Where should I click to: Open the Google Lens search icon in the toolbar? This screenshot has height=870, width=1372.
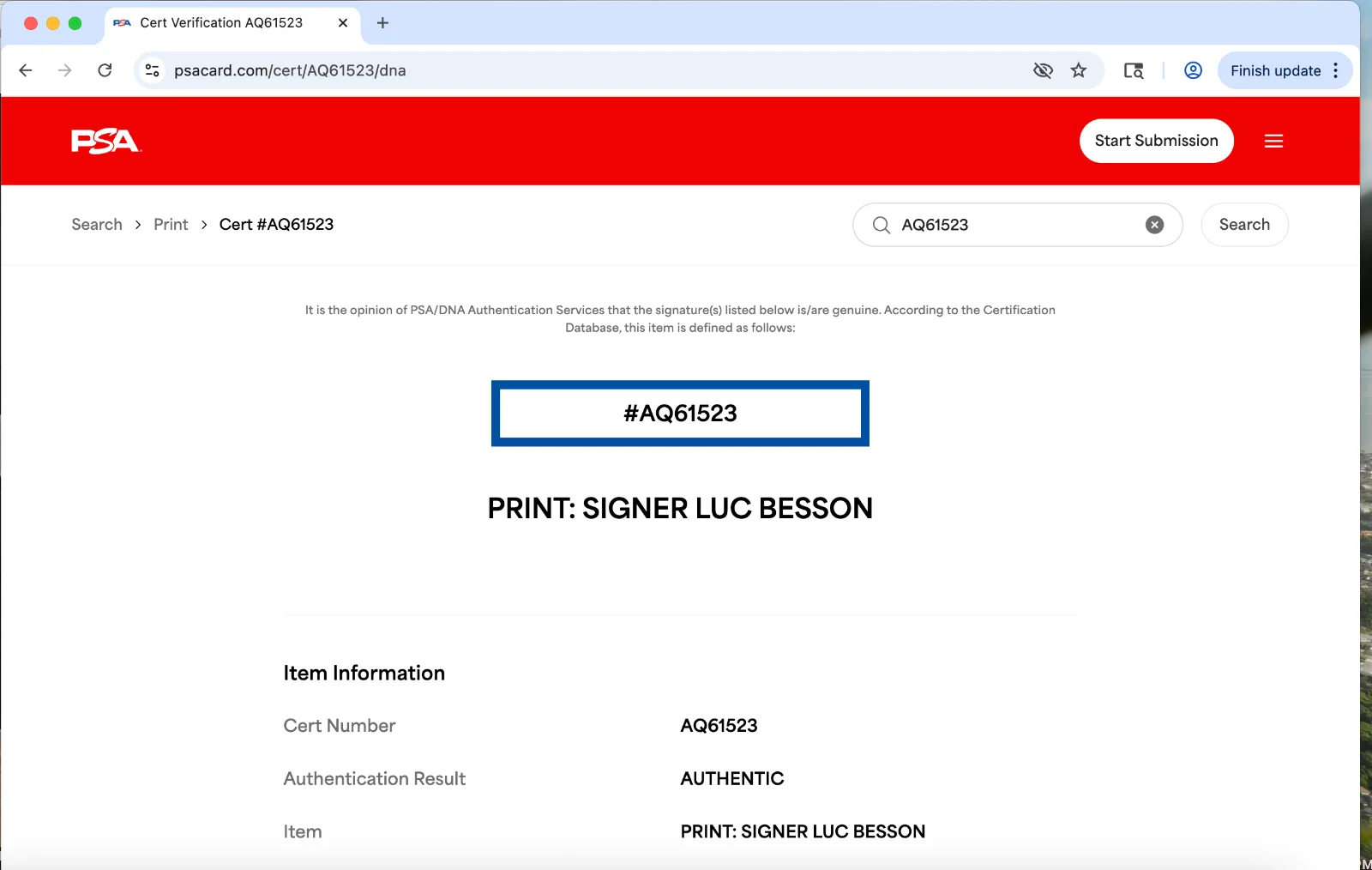pyautogui.click(x=1134, y=70)
